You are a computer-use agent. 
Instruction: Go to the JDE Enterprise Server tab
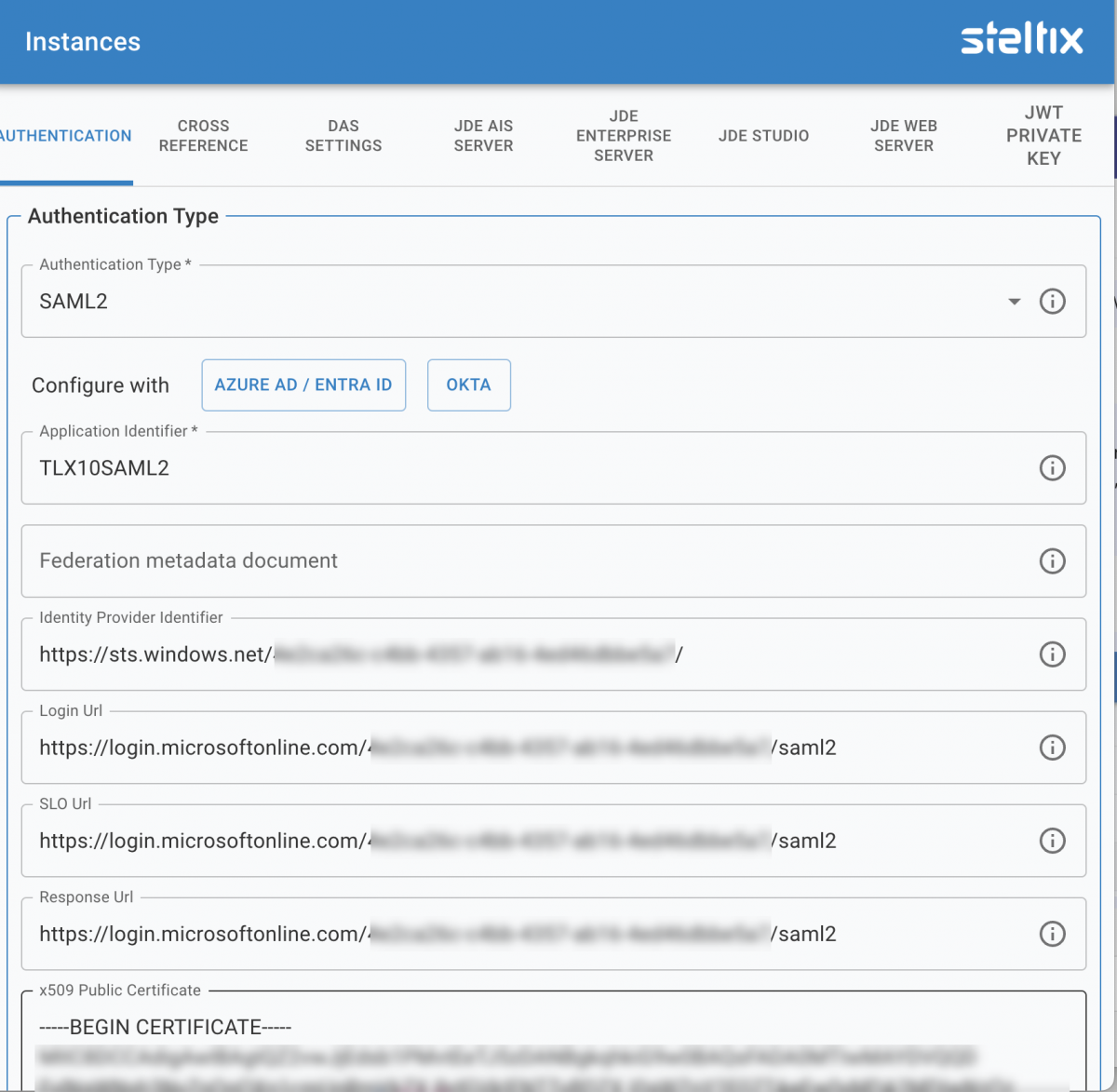[623, 136]
